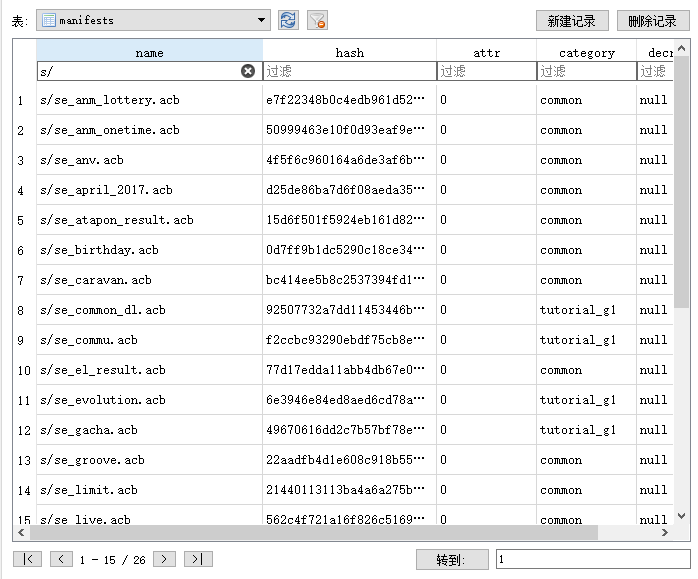Click the hash filter input field
Screen dimensions: 698x579
[349, 71]
